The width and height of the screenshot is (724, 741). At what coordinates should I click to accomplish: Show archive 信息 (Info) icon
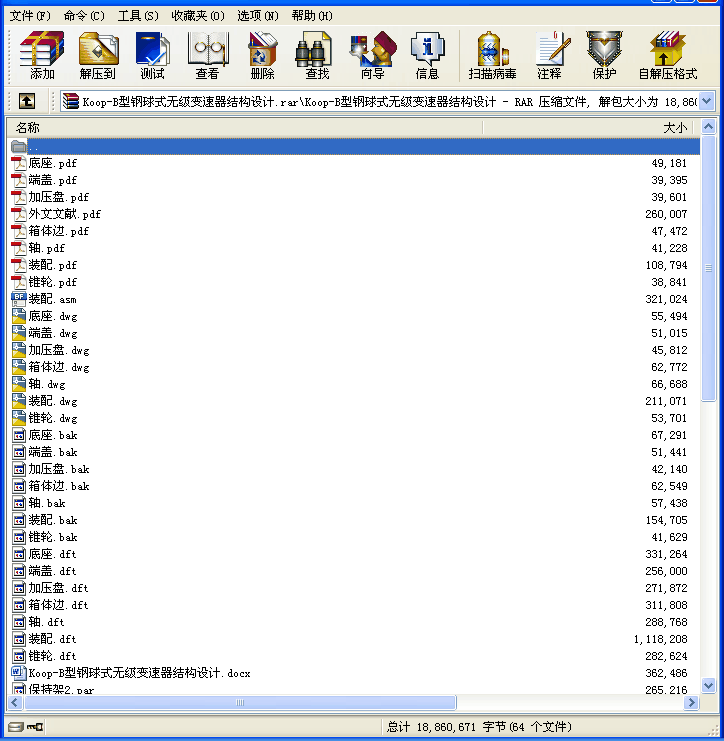tap(427, 55)
